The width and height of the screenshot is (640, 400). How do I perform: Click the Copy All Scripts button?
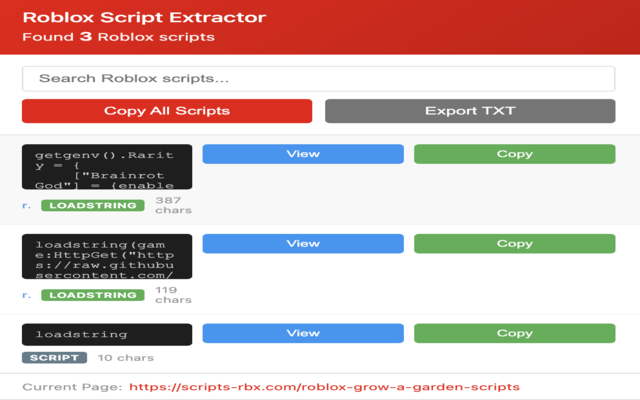click(167, 111)
